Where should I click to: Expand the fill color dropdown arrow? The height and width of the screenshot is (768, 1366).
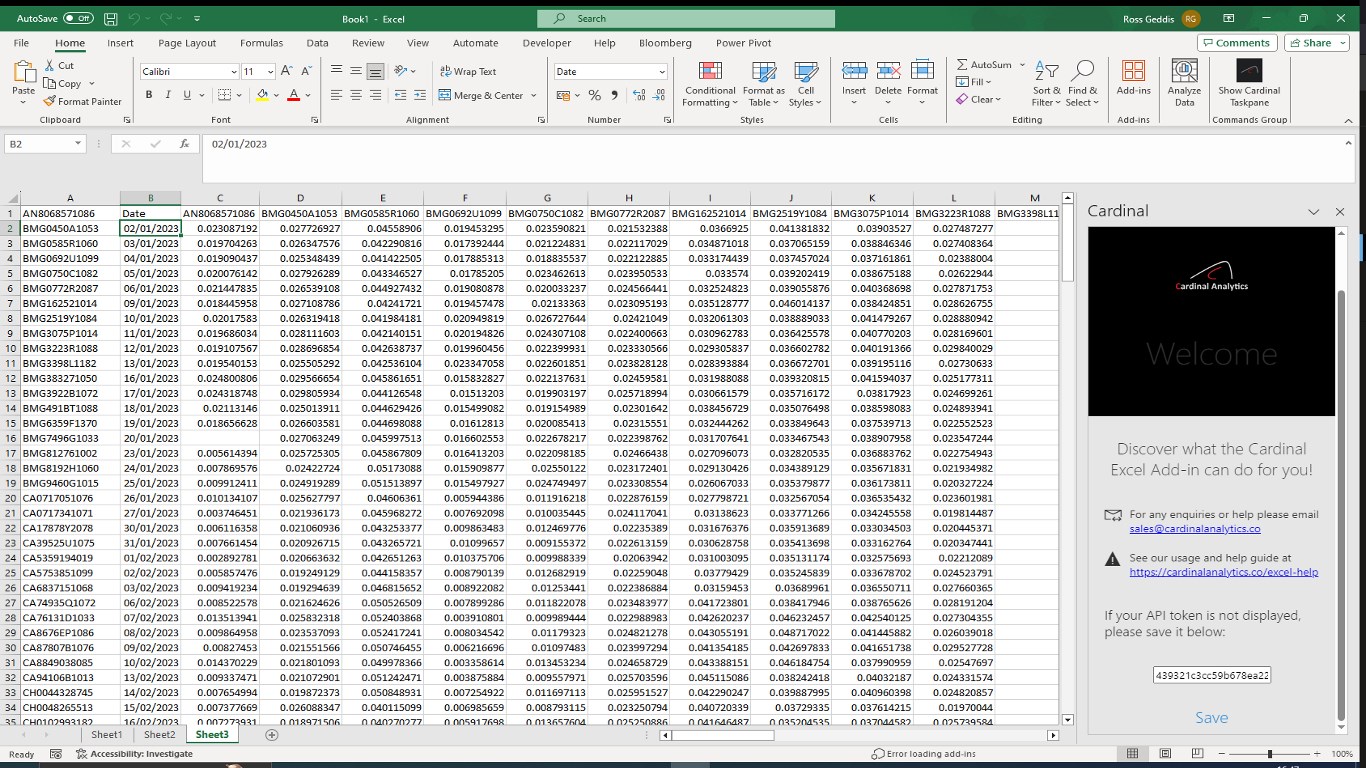point(276,96)
